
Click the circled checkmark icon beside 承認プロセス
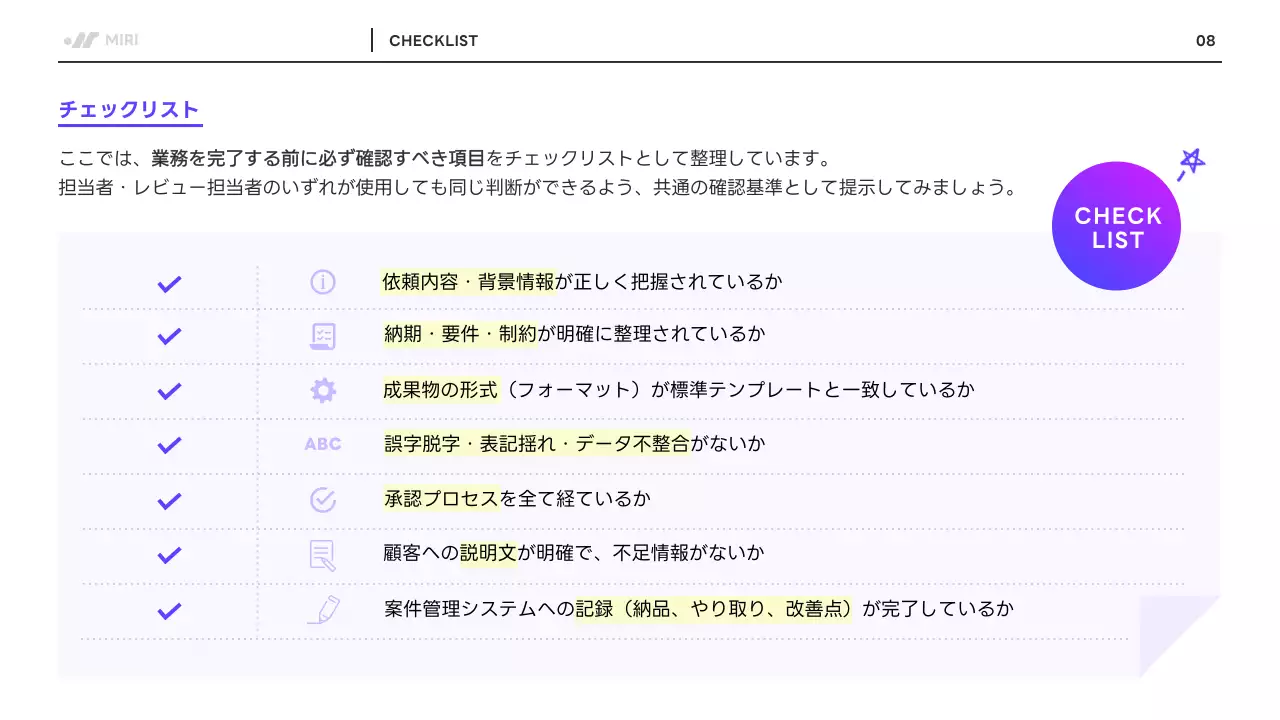[x=322, y=497]
